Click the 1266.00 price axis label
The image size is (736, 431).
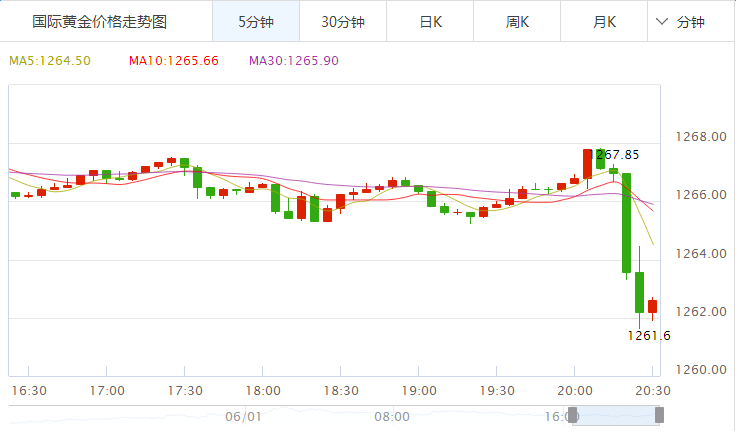701,194
